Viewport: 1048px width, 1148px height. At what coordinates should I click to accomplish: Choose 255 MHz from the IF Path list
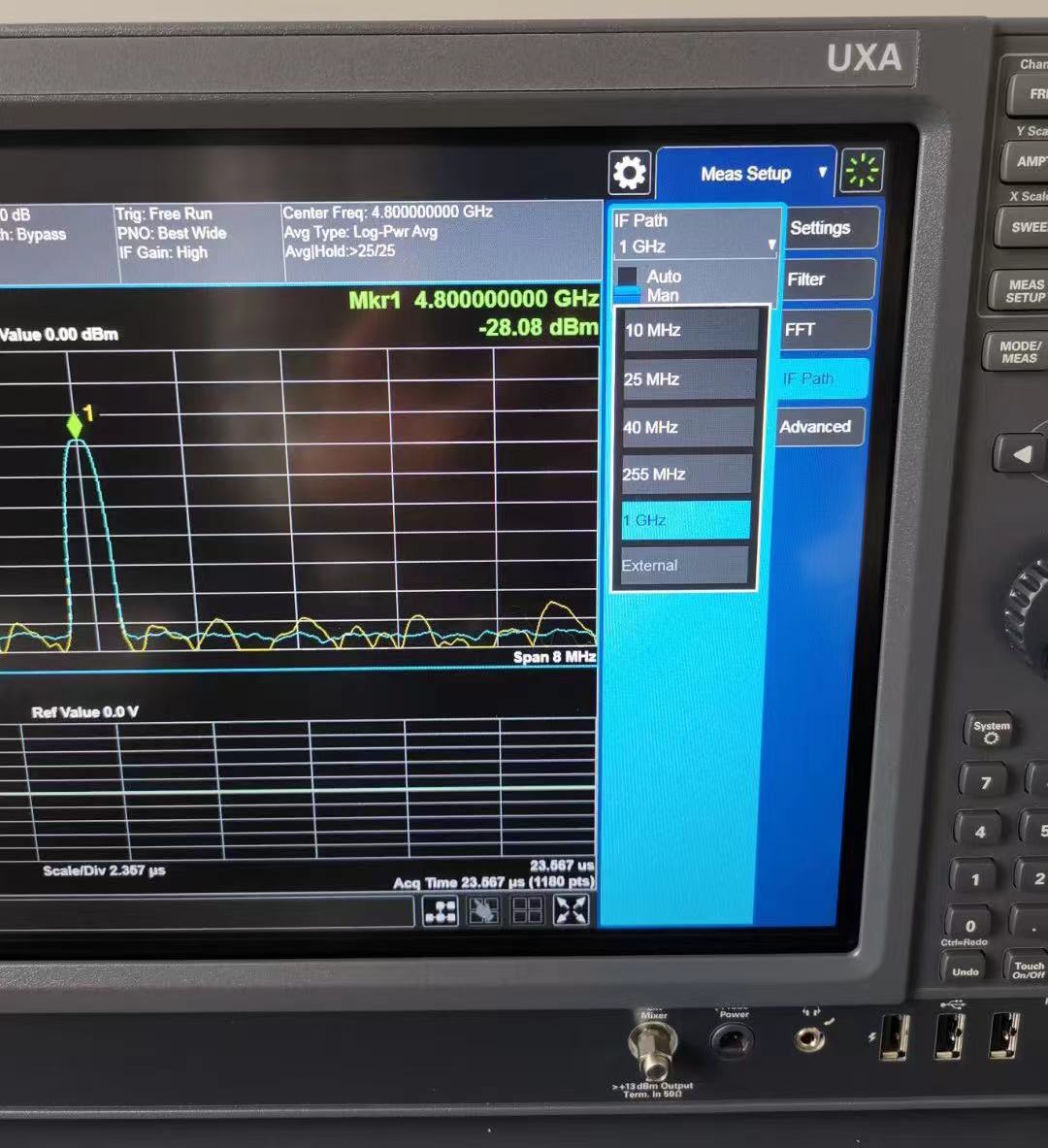click(687, 474)
